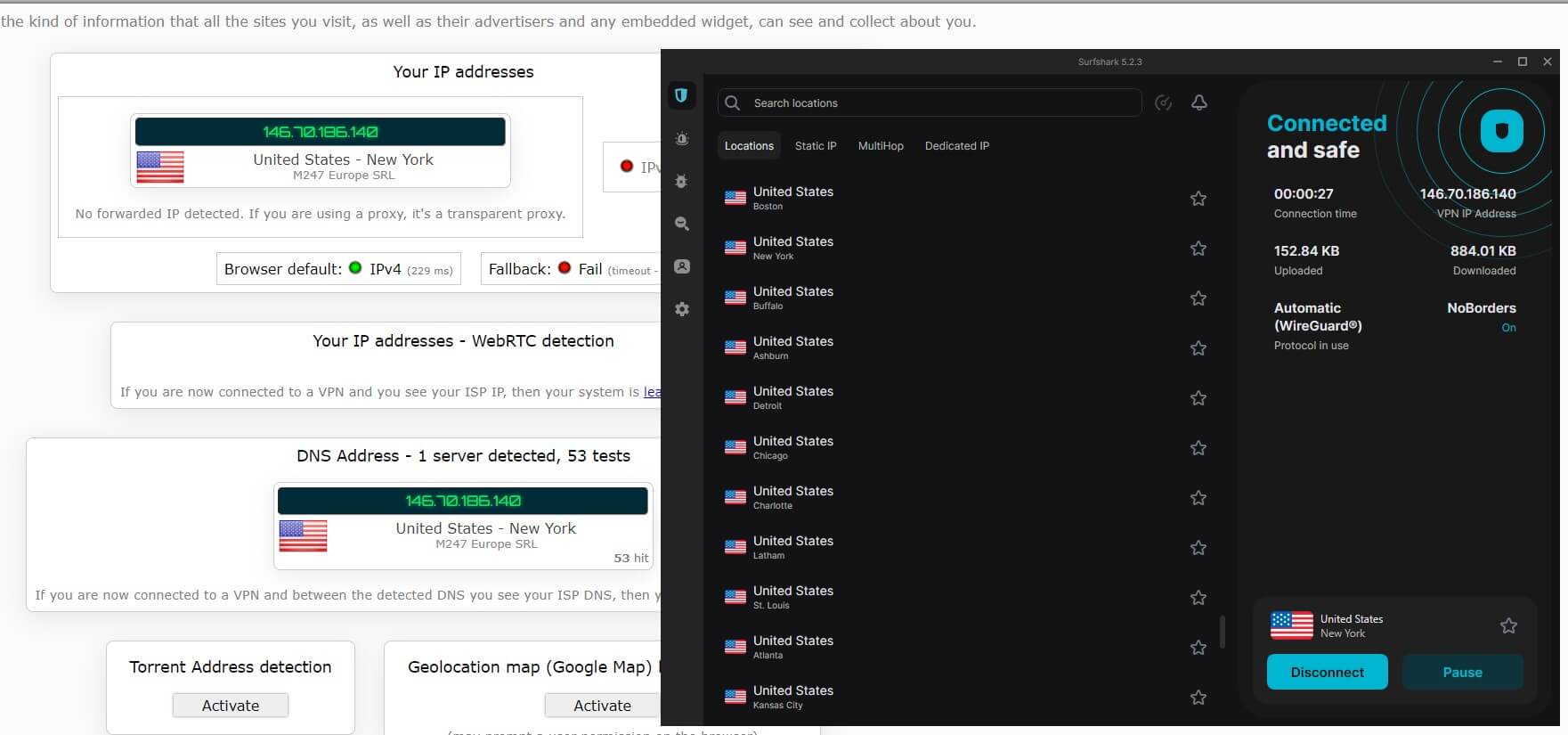Click the magnifier icon in Search locations
Image resolution: width=1568 pixels, height=735 pixels.
(x=733, y=103)
